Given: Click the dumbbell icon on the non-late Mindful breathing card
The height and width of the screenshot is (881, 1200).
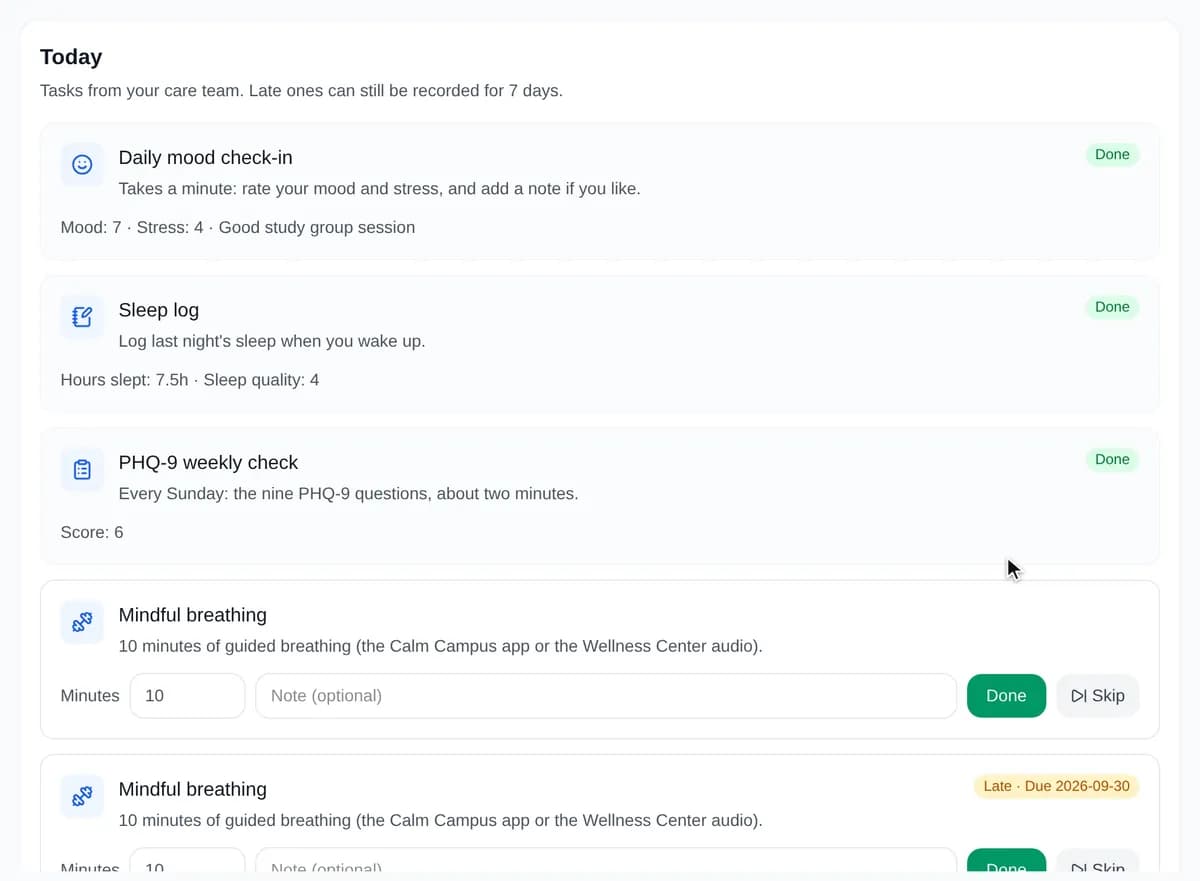Looking at the screenshot, I should pos(82,622).
